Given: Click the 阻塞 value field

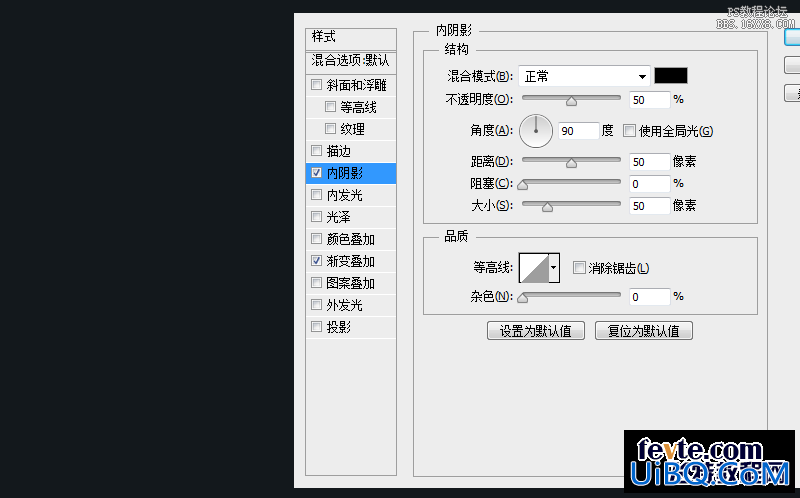Looking at the screenshot, I should [x=649, y=184].
